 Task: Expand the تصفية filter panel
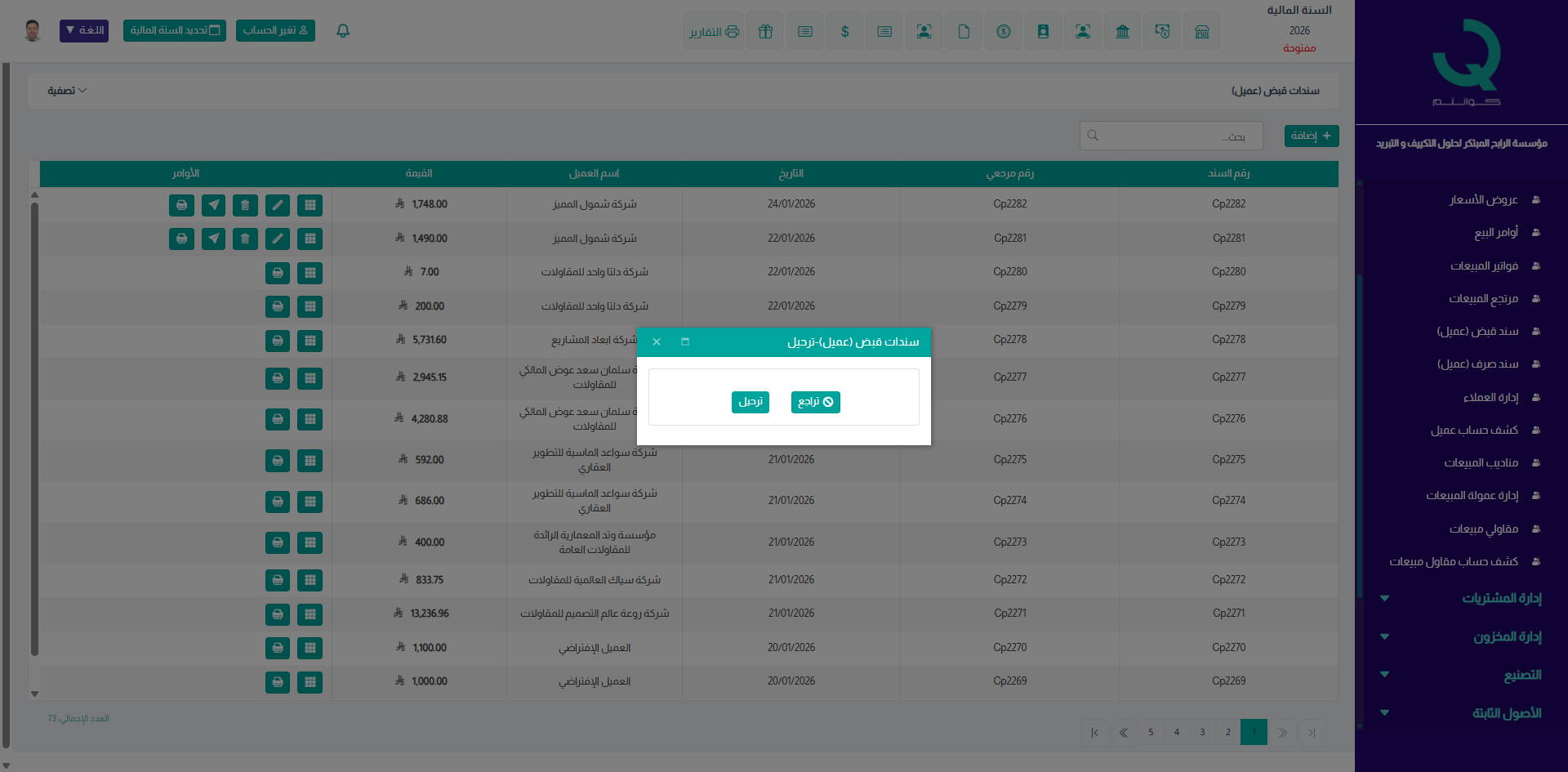pyautogui.click(x=67, y=91)
